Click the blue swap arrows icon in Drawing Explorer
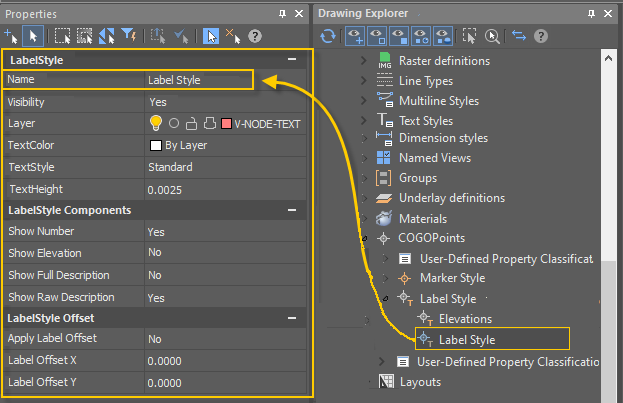Screen dimensions: 623x403 (x=519, y=36)
